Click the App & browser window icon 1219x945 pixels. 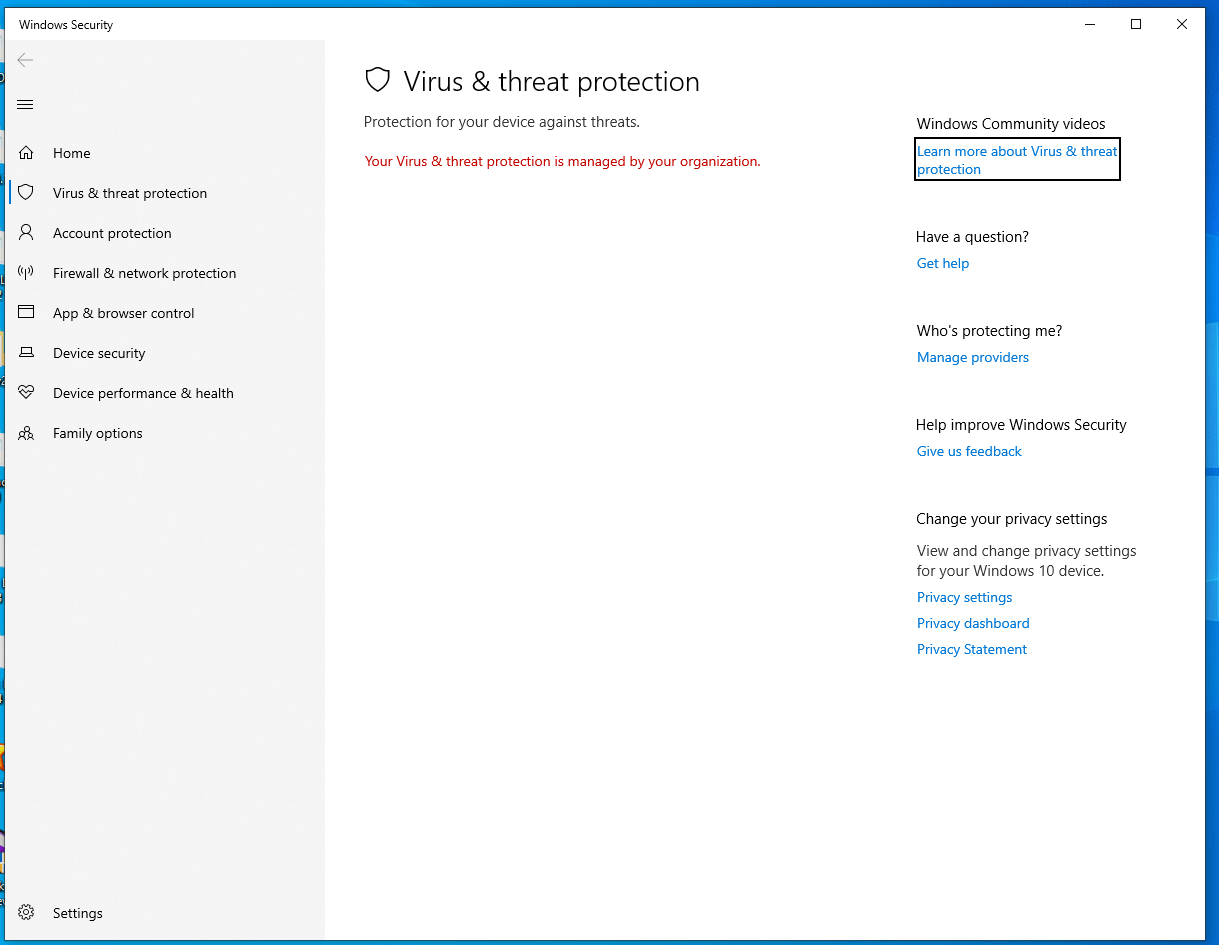pos(26,313)
